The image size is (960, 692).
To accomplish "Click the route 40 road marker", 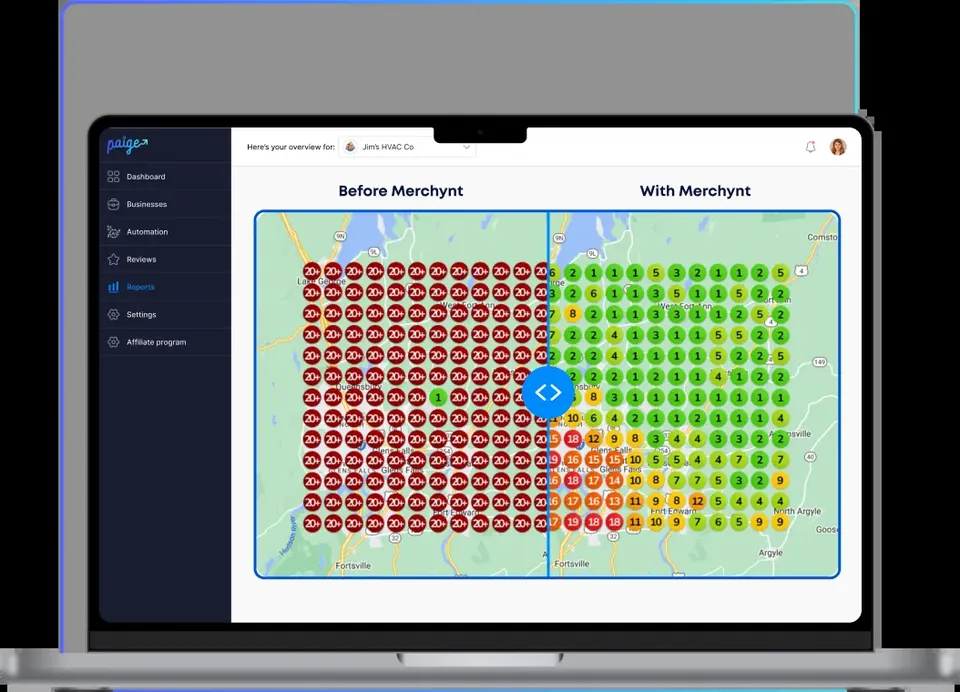I will [x=810, y=457].
